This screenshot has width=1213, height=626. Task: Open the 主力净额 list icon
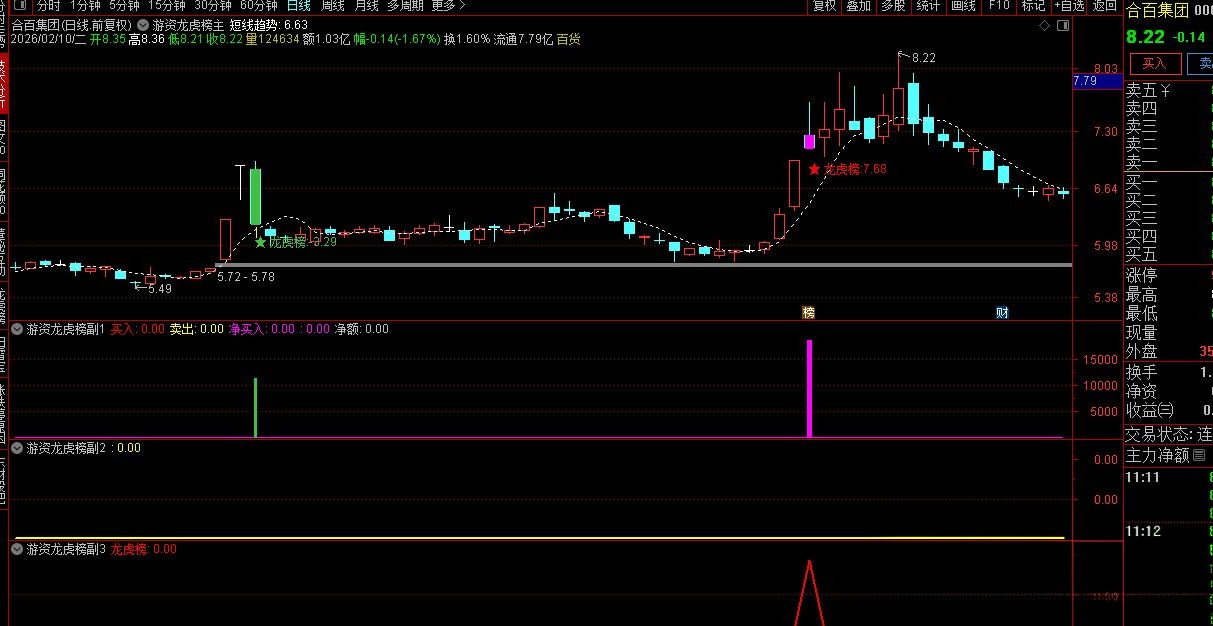[1199, 455]
